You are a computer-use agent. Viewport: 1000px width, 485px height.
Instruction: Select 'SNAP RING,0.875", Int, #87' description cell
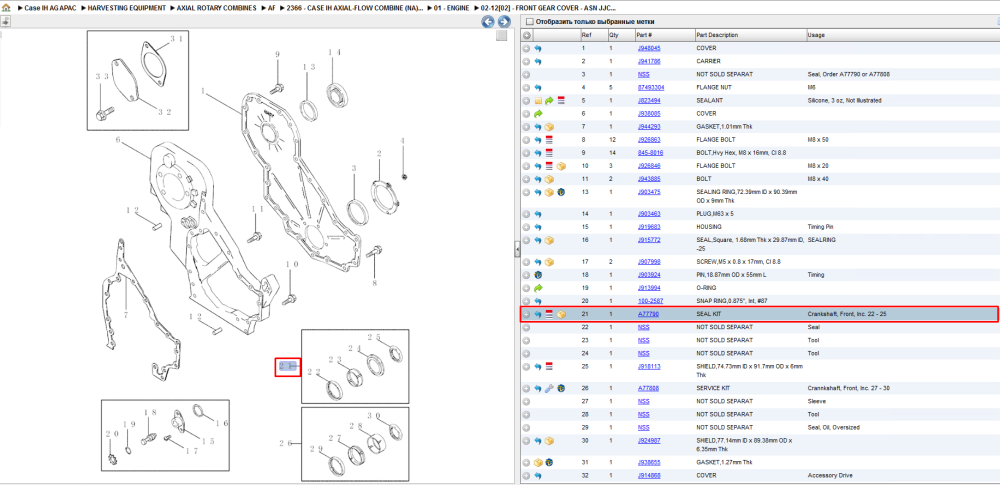pyautogui.click(x=730, y=301)
